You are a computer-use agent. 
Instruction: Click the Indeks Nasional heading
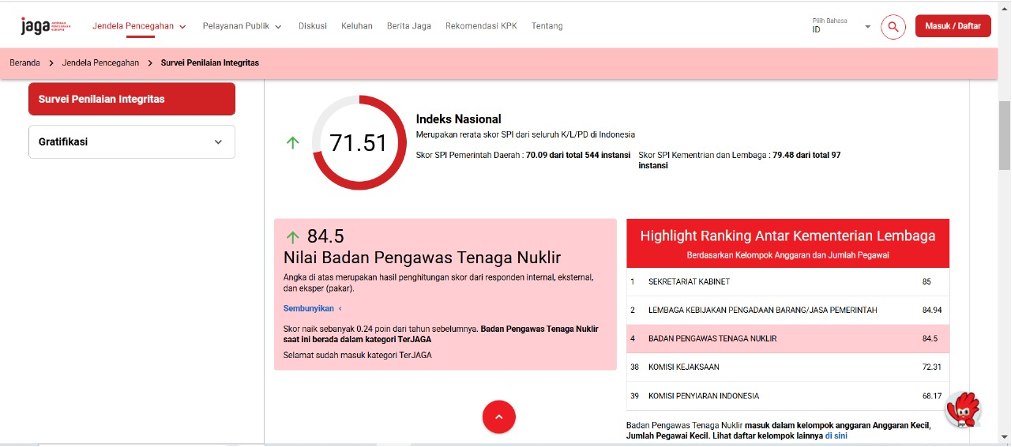pos(459,119)
